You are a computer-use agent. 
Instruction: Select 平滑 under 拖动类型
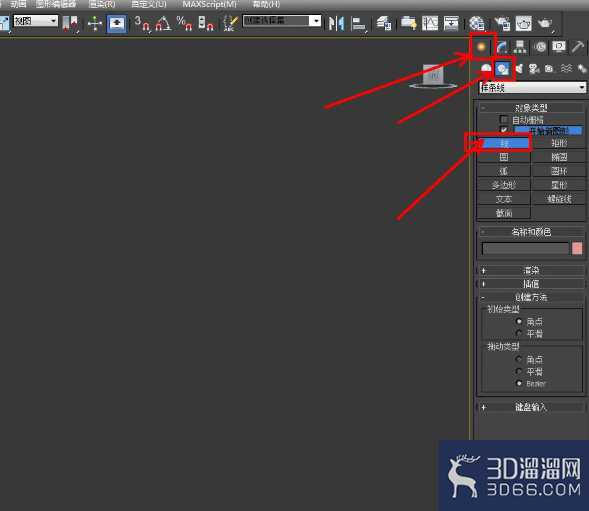[x=519, y=371]
